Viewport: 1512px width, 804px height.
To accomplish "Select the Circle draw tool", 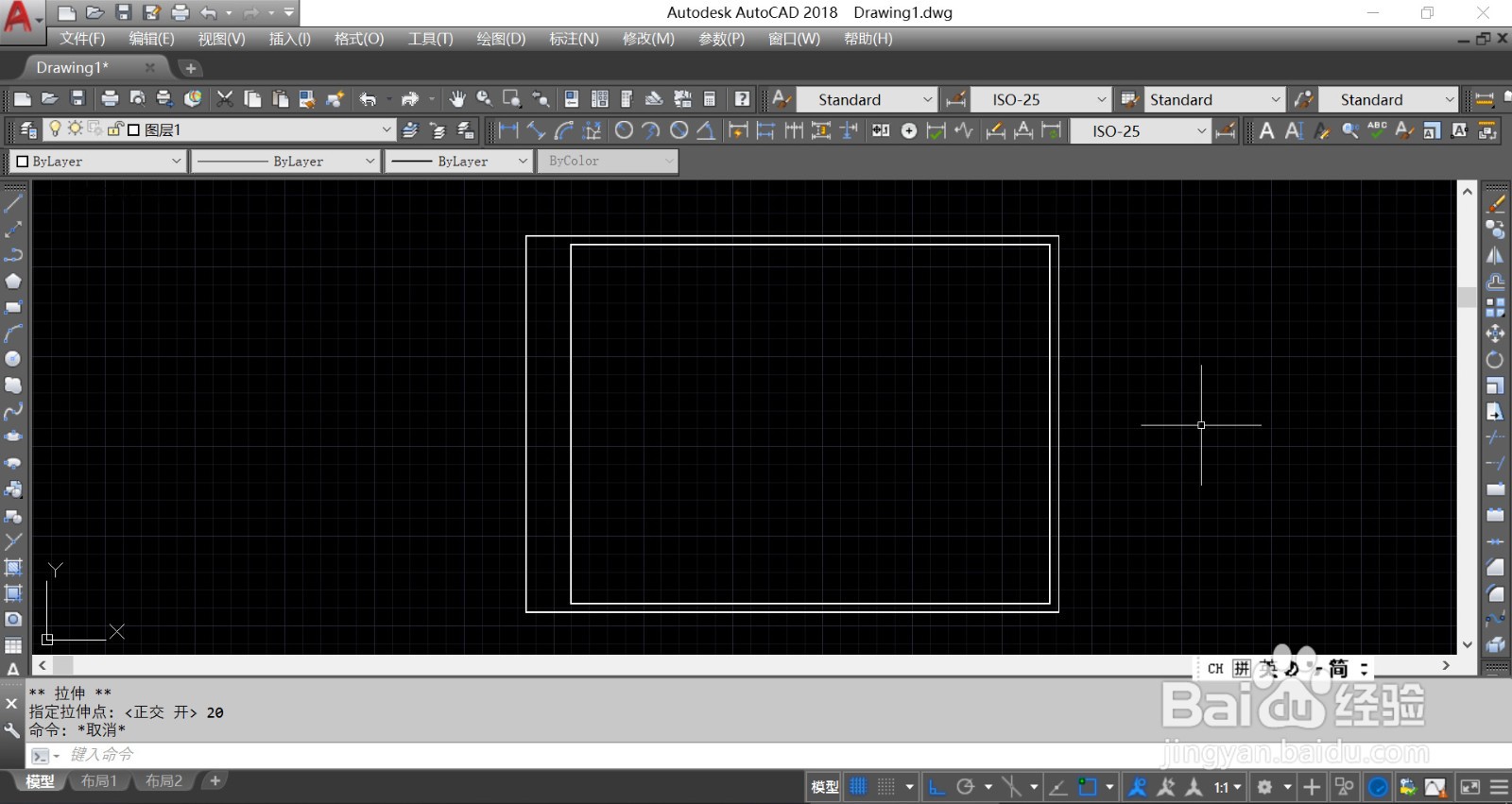I will click(x=13, y=359).
